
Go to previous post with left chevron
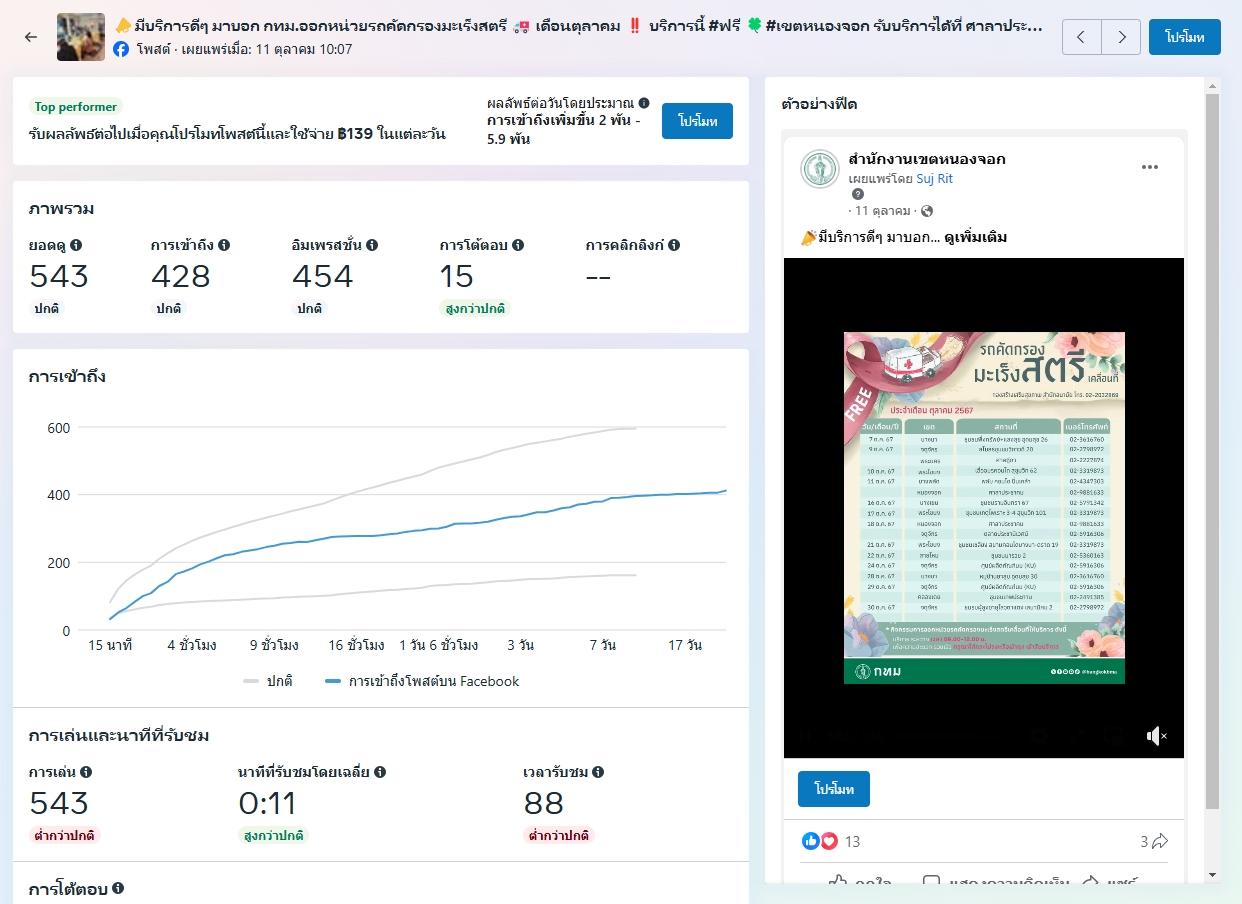[x=1081, y=37]
